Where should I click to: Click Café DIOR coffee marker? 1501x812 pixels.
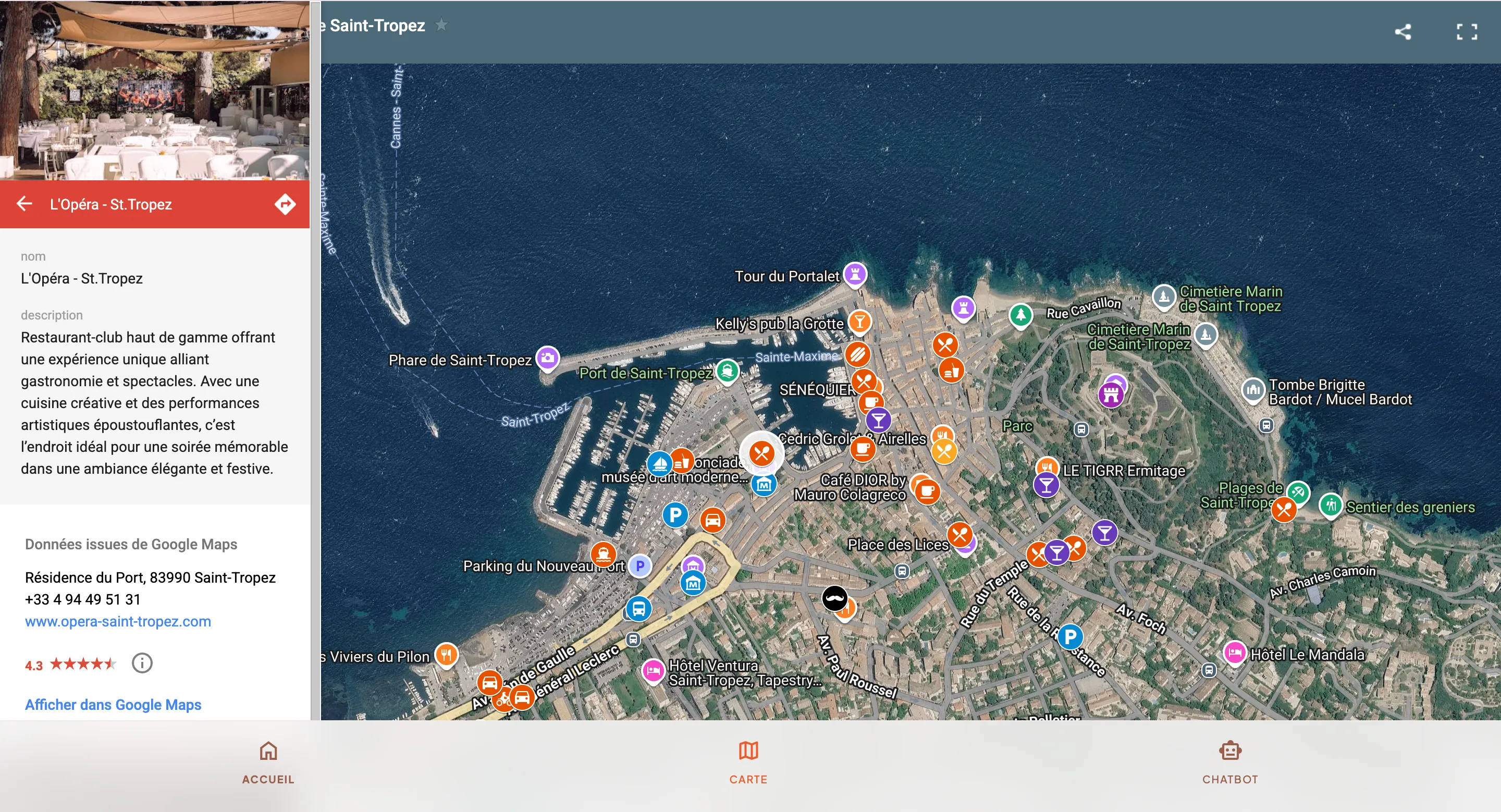(927, 491)
